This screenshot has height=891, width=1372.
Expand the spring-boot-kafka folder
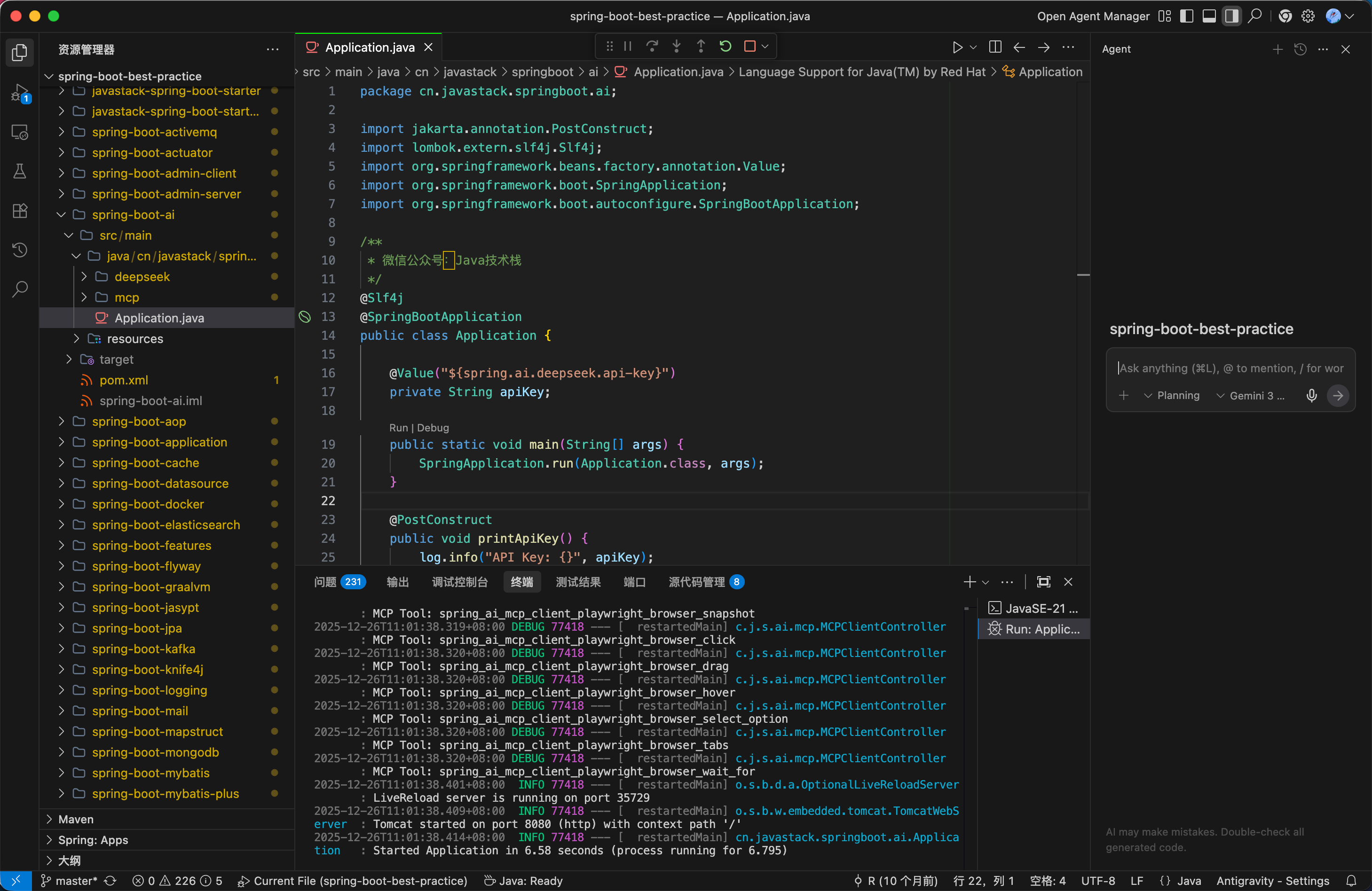(x=143, y=649)
